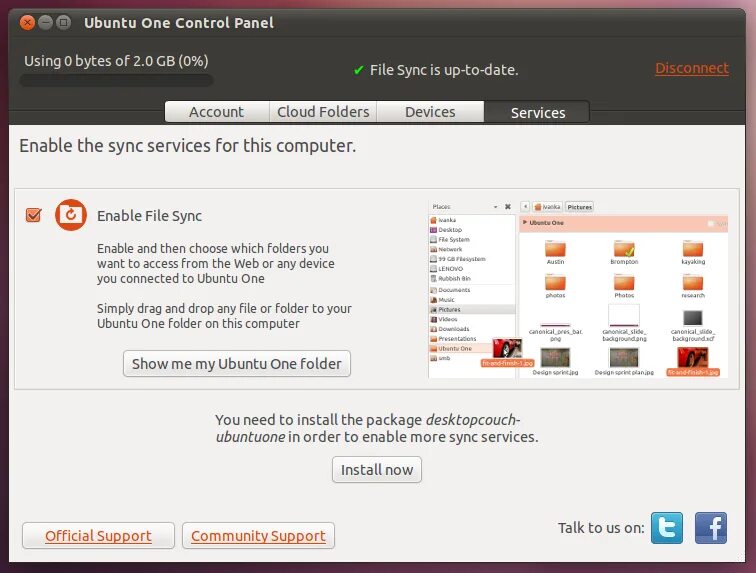
Task: Maximize the Ubuntu One Control Panel window
Action: [63, 22]
